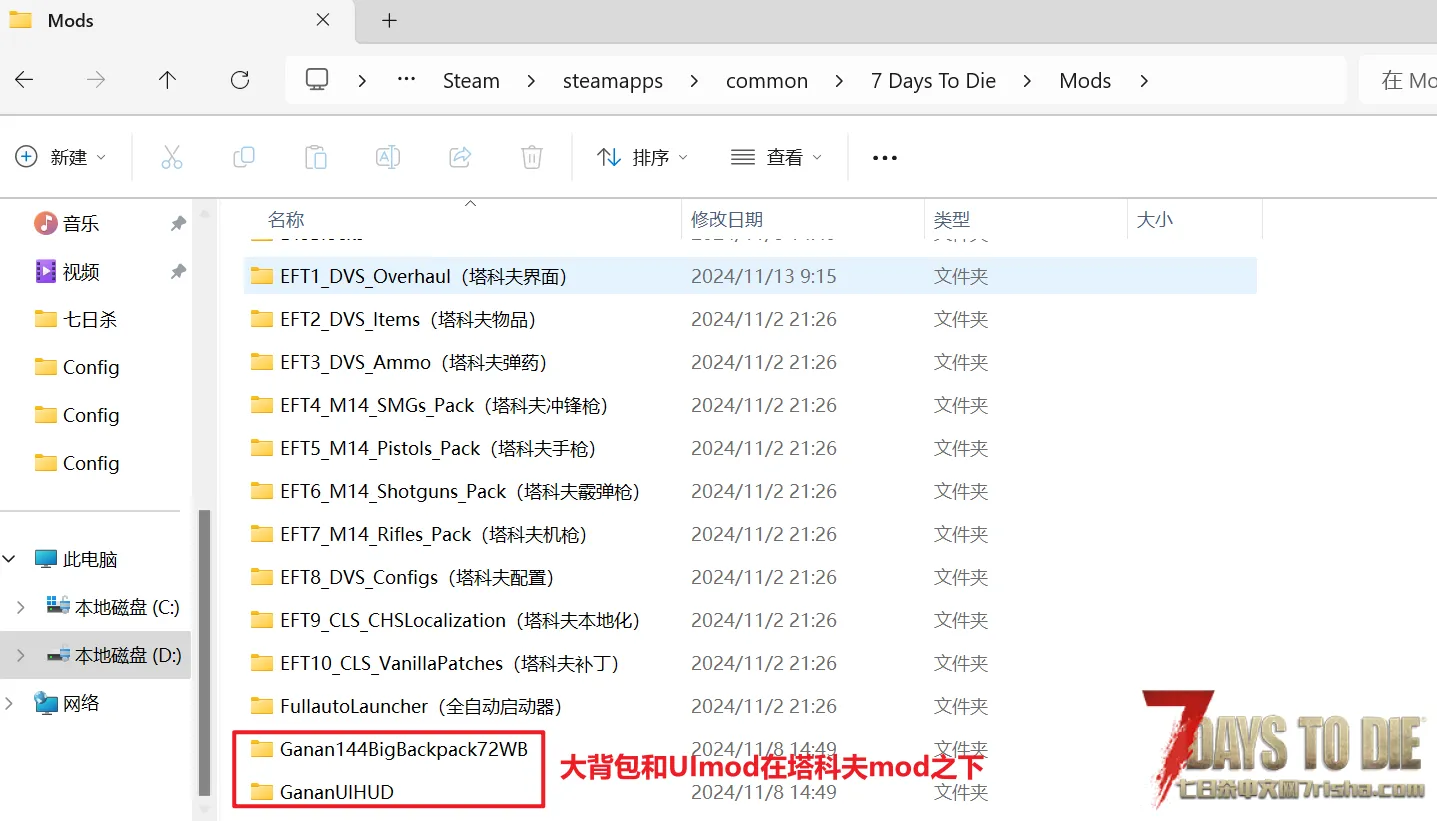
Task: Select EFT1_DVS_Overhaul（塔科夫界面） folder
Action: click(750, 276)
